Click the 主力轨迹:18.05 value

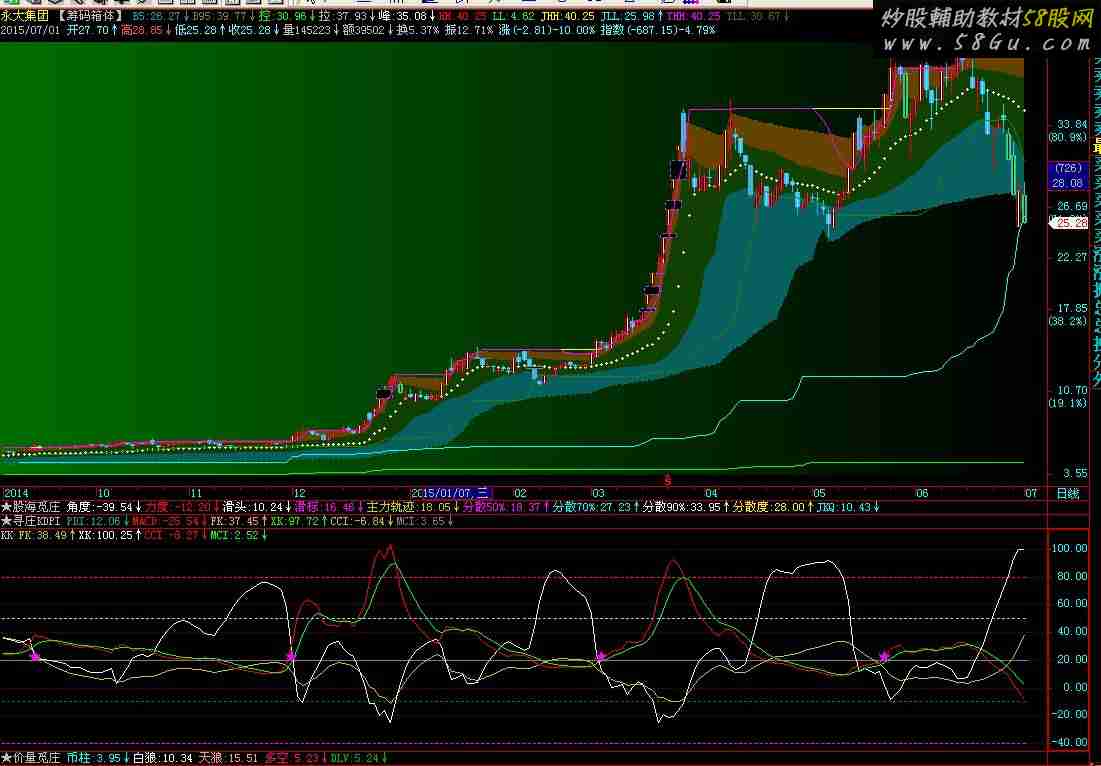click(x=408, y=506)
